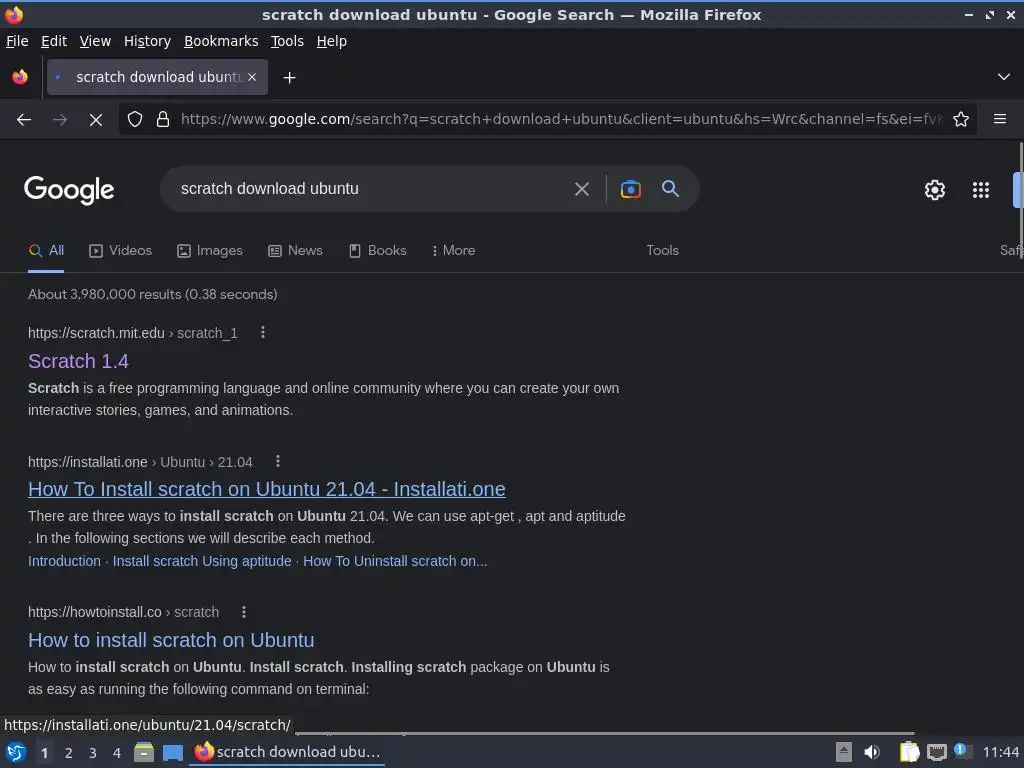
Task: Open the Edit menu
Action: pos(54,41)
